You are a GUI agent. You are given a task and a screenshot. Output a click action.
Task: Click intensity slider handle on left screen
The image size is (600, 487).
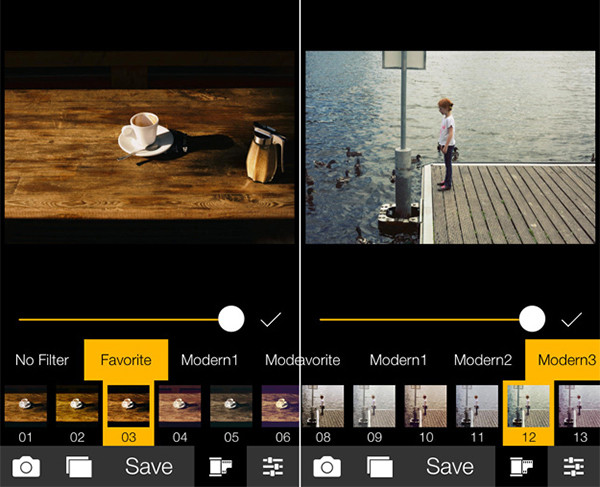pos(231,320)
